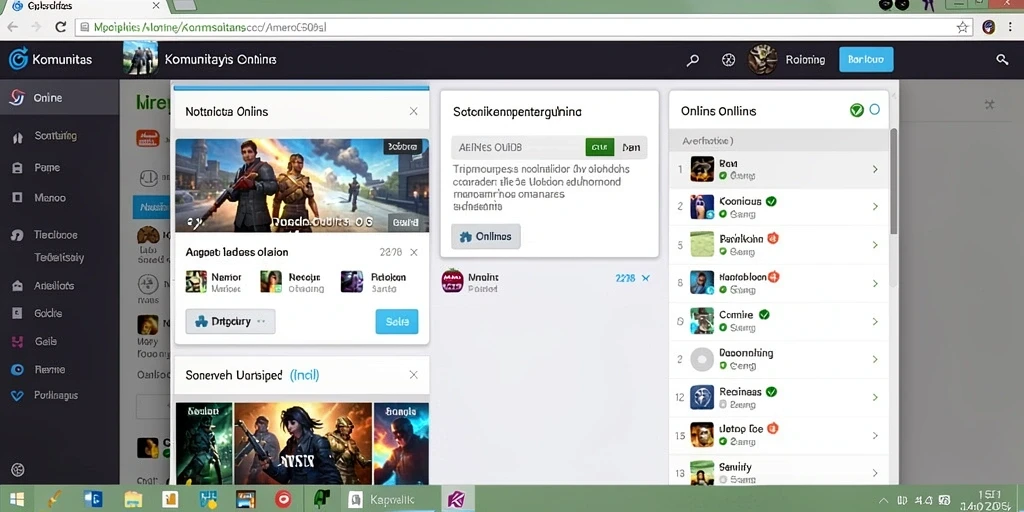This screenshot has height=512, width=1024.
Task: Toggle the green GUL switch
Action: pos(600,148)
